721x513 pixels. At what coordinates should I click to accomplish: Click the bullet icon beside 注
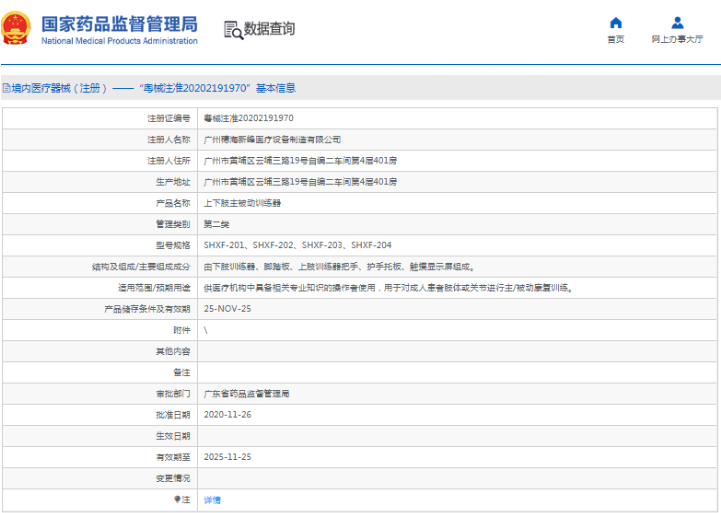coord(177,499)
